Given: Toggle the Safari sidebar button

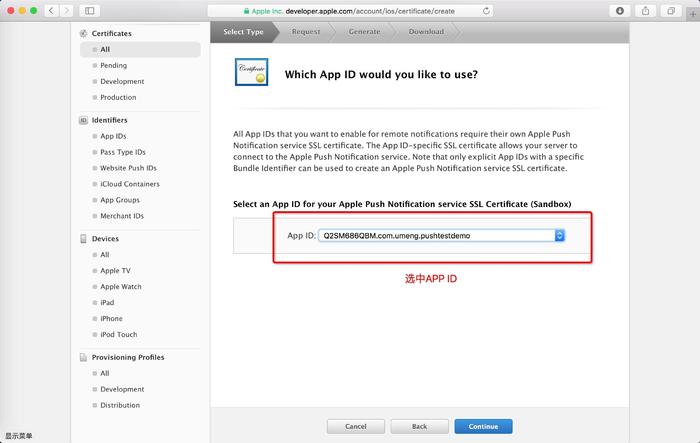Looking at the screenshot, I should (x=90, y=10).
